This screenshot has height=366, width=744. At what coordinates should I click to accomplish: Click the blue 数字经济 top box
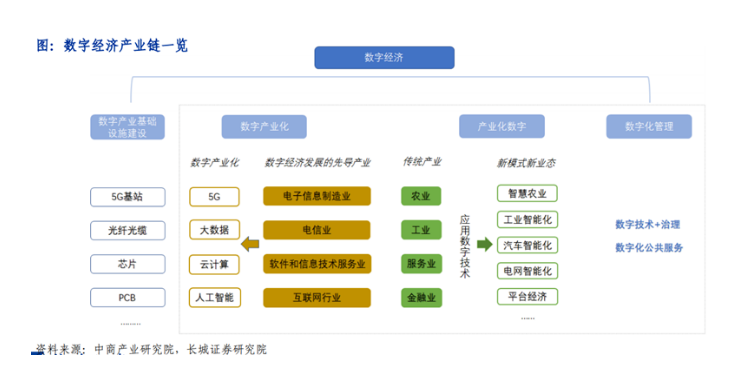click(x=384, y=57)
